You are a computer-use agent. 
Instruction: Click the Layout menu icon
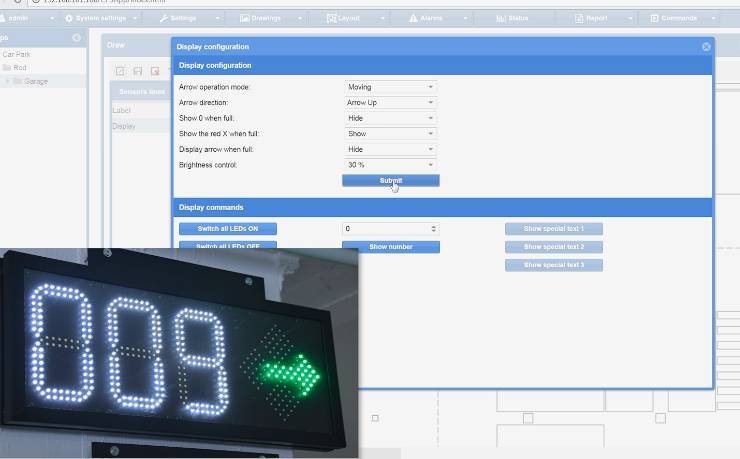click(330, 18)
